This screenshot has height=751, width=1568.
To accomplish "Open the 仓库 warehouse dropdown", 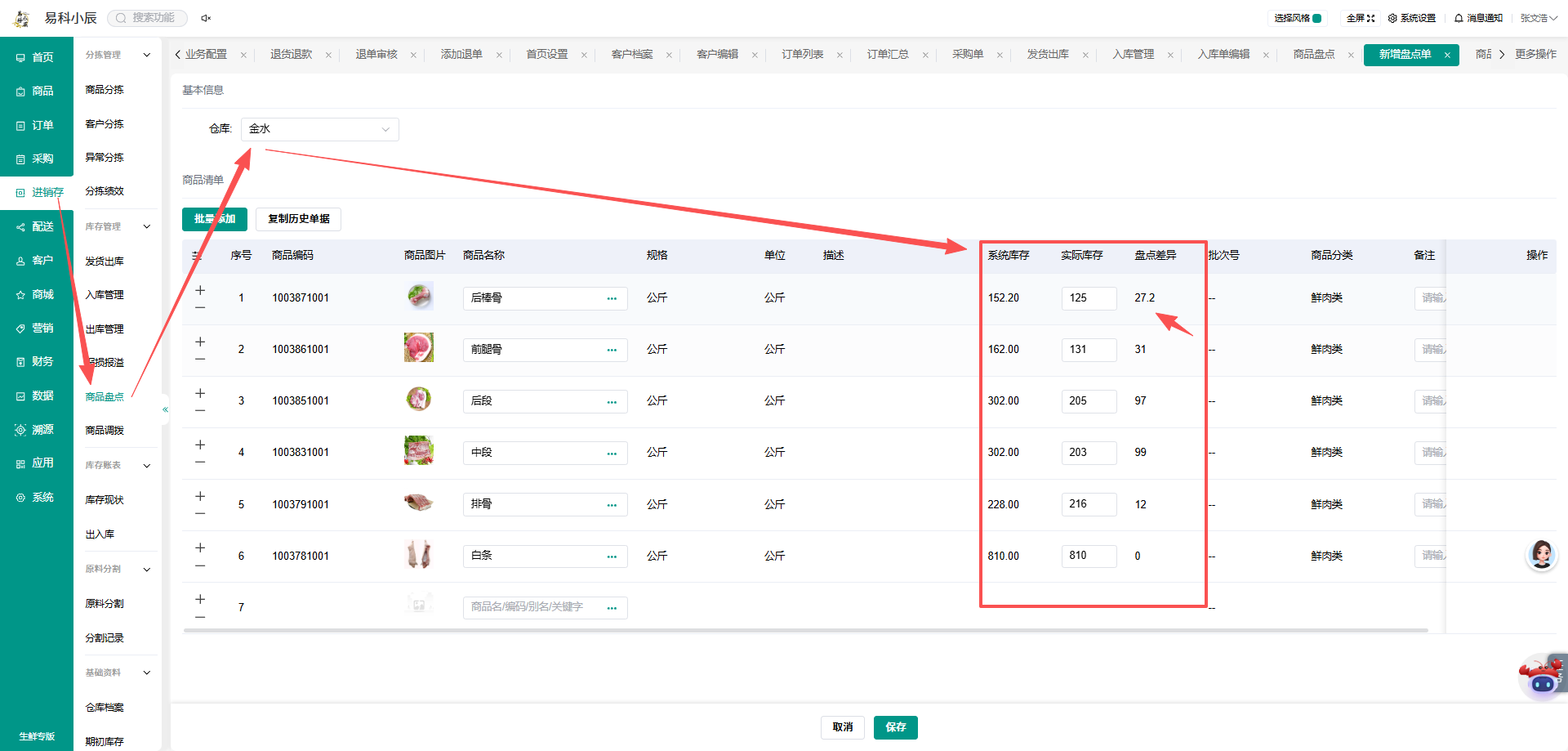I will (x=320, y=129).
